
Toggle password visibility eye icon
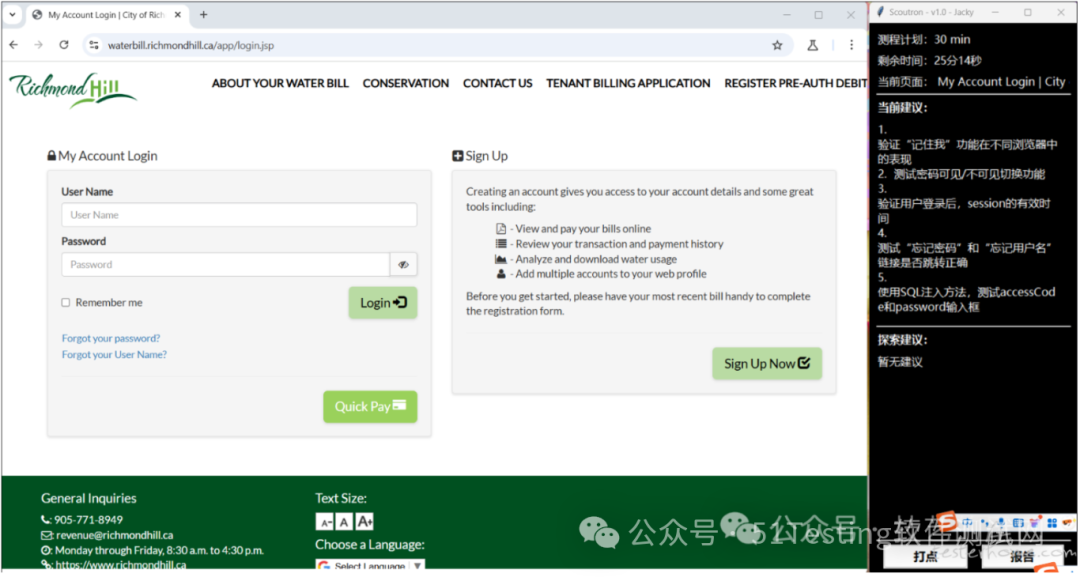(x=404, y=264)
